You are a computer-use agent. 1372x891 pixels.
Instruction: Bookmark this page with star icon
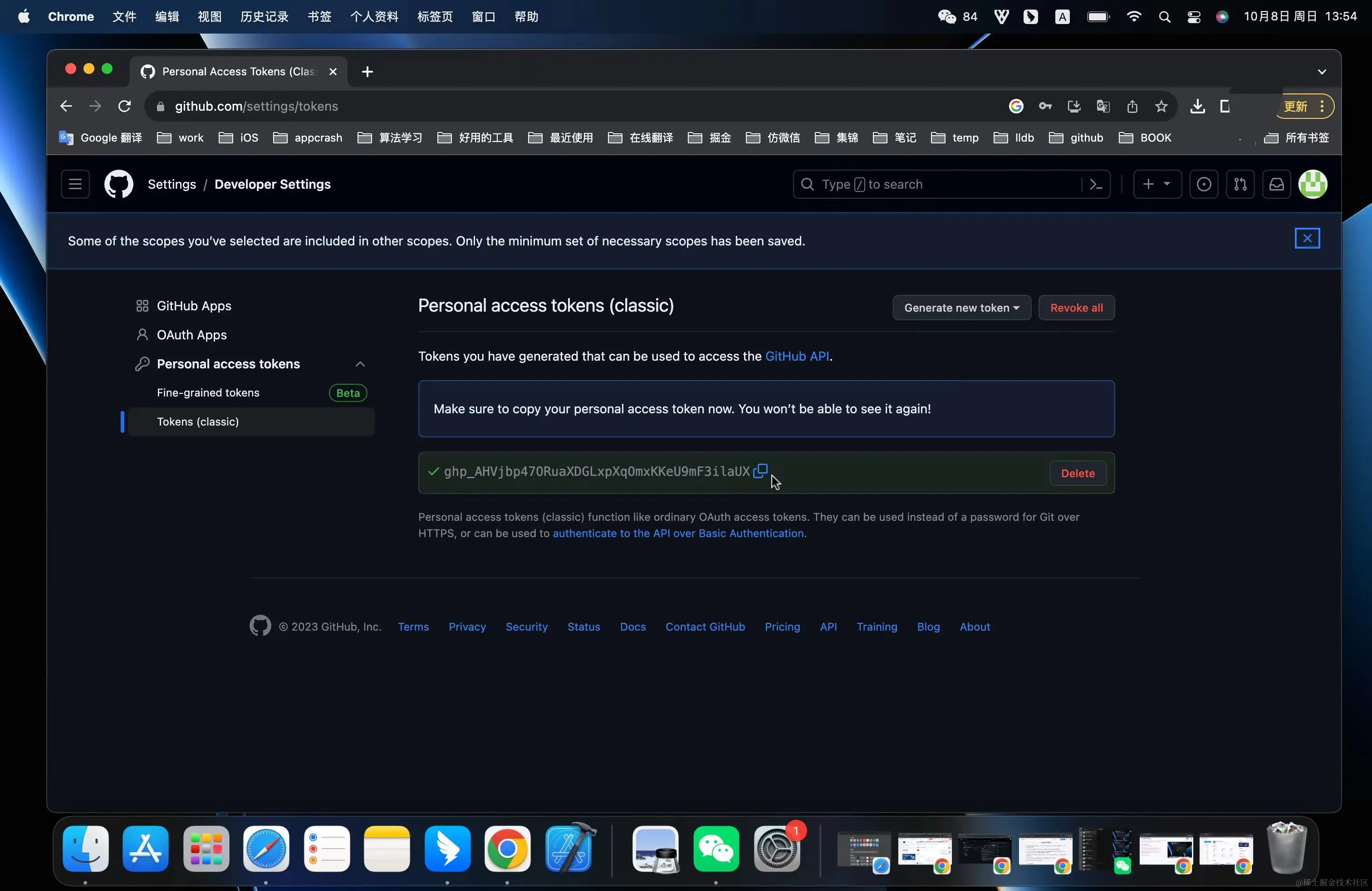click(1161, 107)
